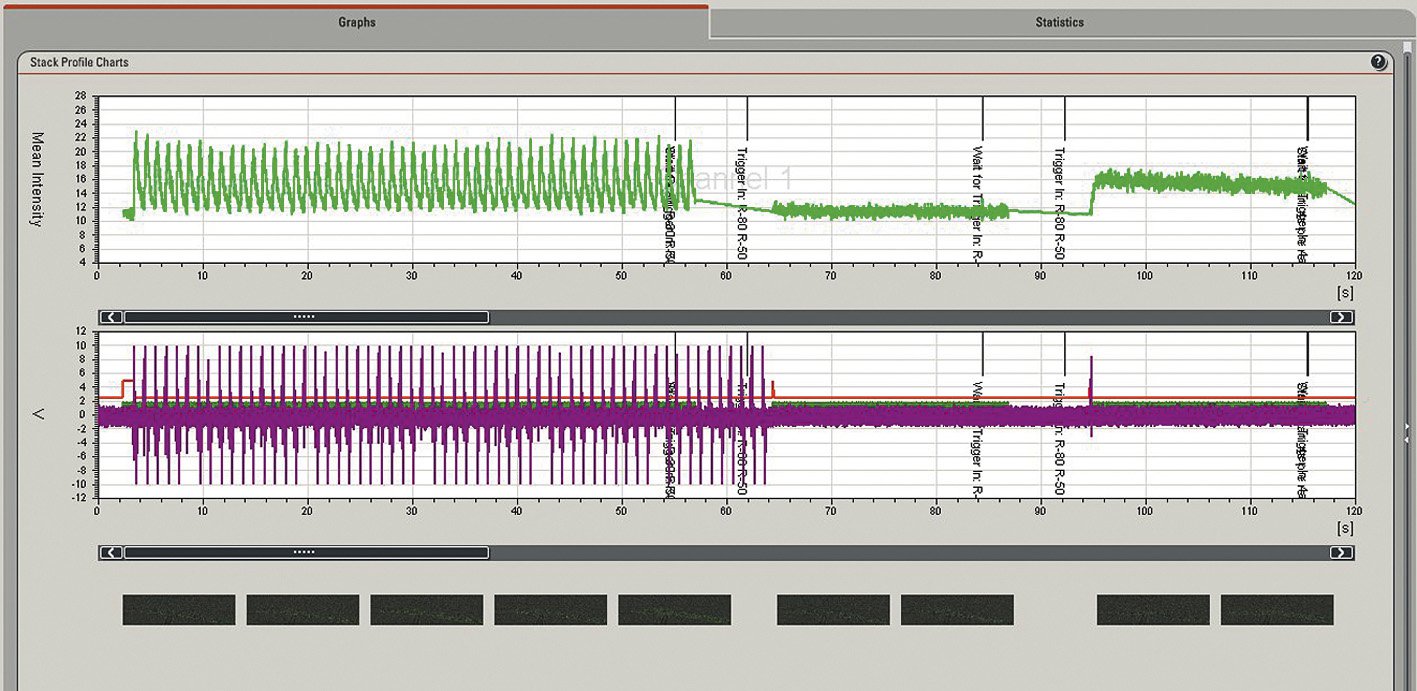Click right scroll arrow under Mean Intensity chart
Image resolution: width=1417 pixels, height=691 pixels.
1341,317
